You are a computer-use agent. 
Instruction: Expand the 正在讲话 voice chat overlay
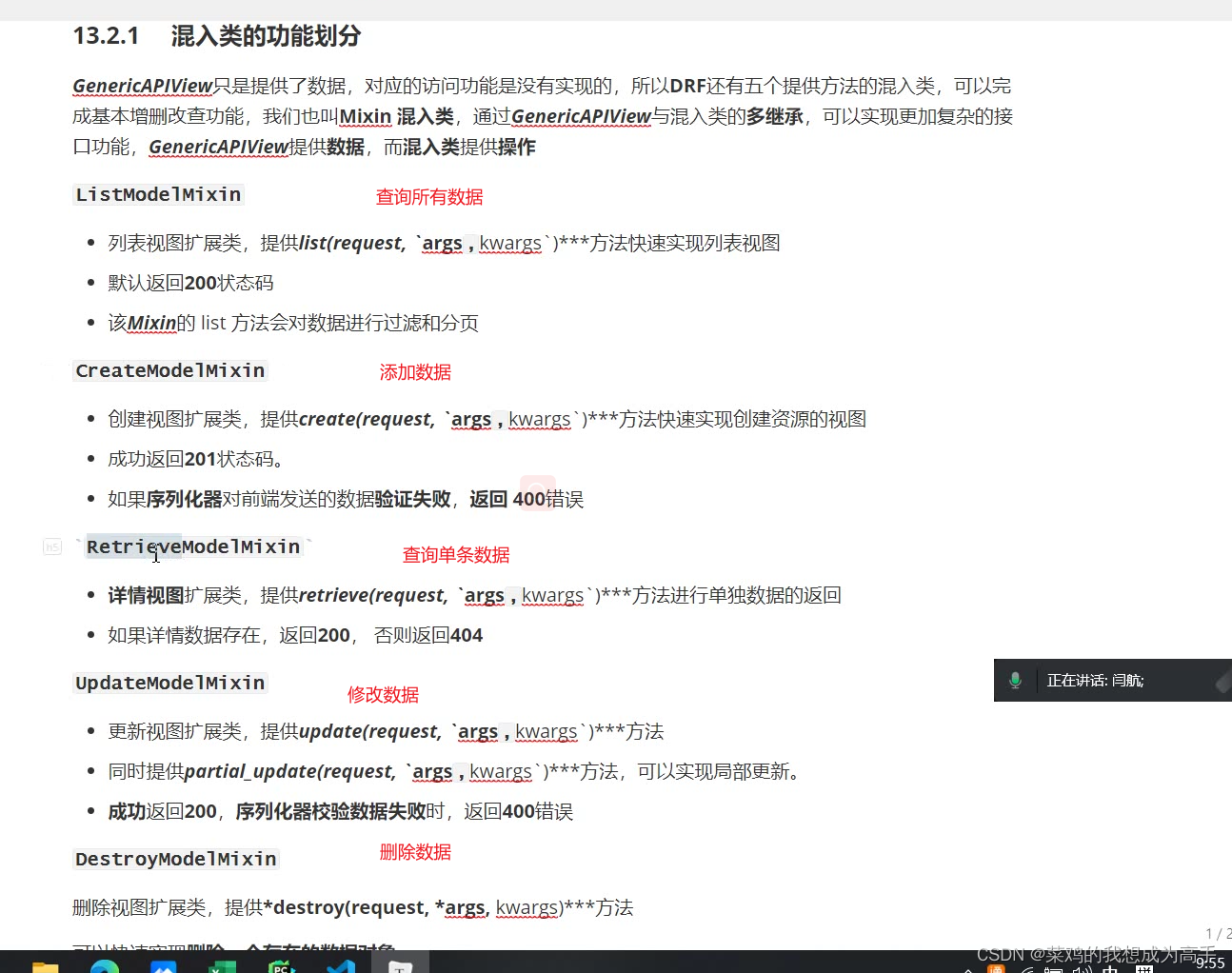pyautogui.click(x=1224, y=680)
